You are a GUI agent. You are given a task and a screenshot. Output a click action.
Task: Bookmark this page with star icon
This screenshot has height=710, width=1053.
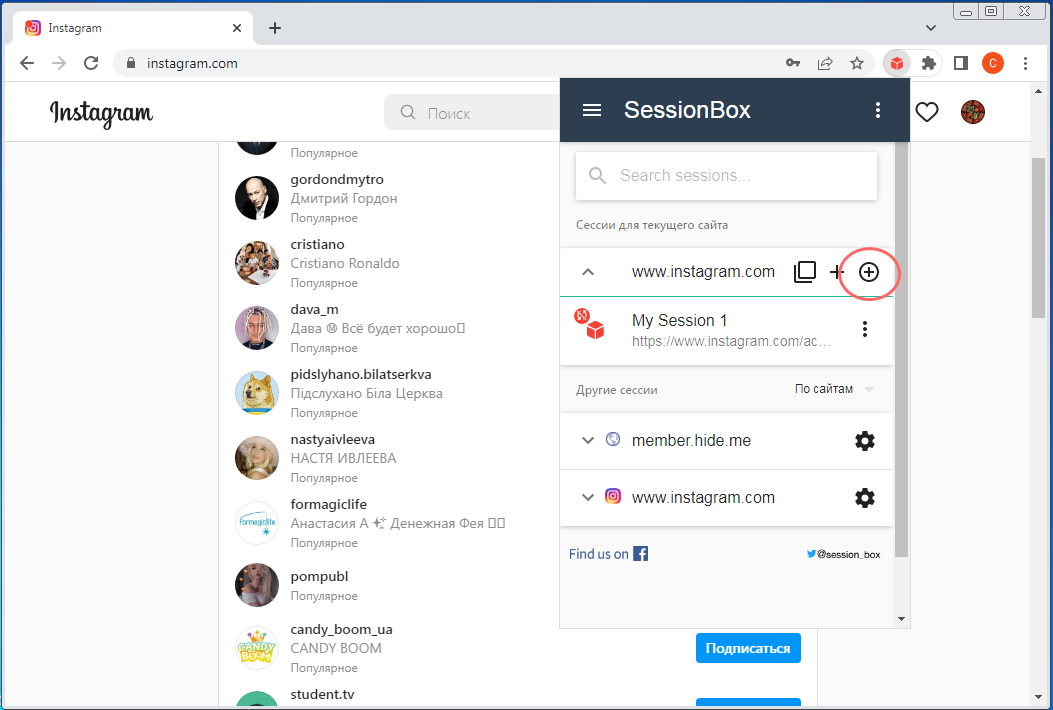click(x=856, y=64)
